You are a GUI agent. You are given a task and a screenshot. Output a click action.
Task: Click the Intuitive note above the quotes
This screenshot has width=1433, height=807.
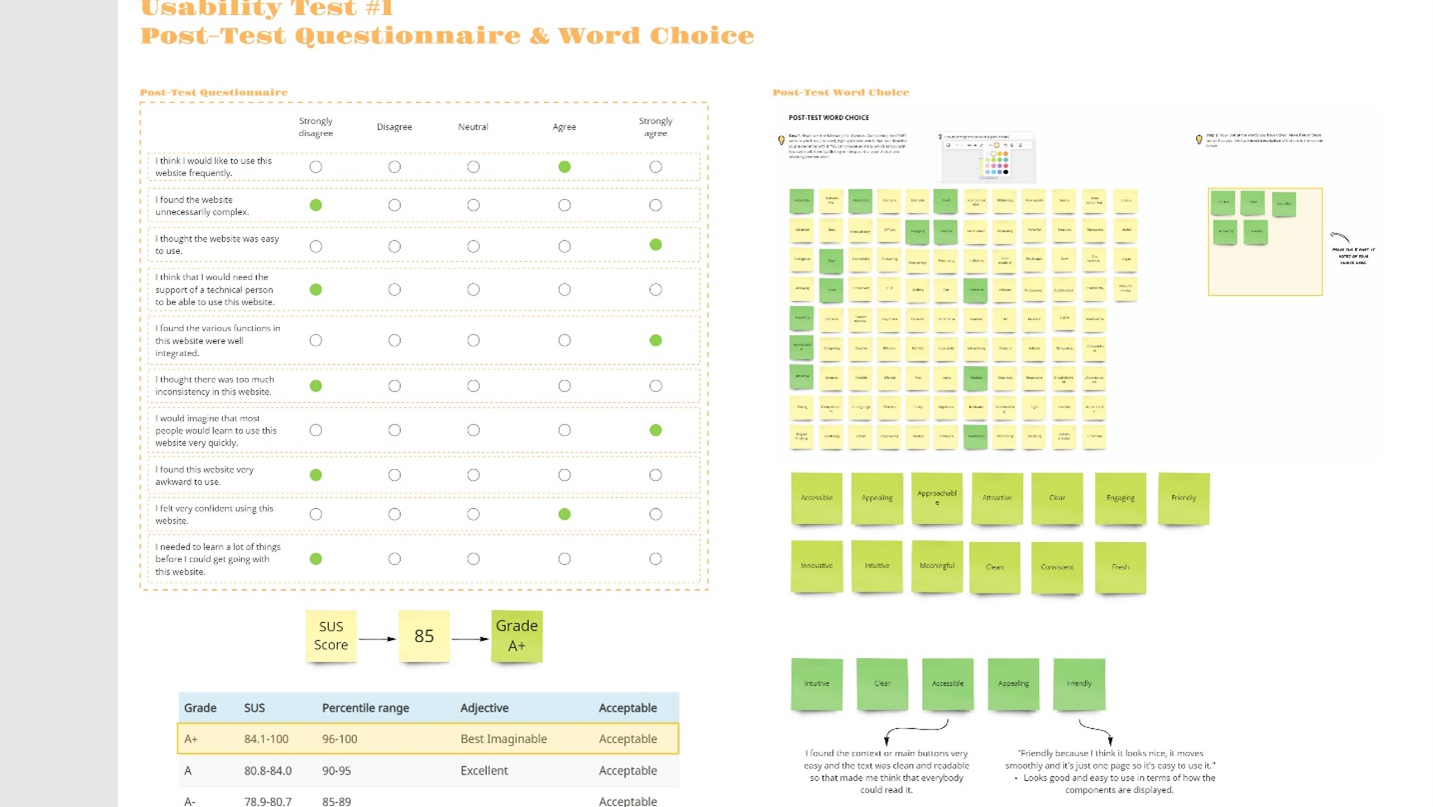coord(816,684)
